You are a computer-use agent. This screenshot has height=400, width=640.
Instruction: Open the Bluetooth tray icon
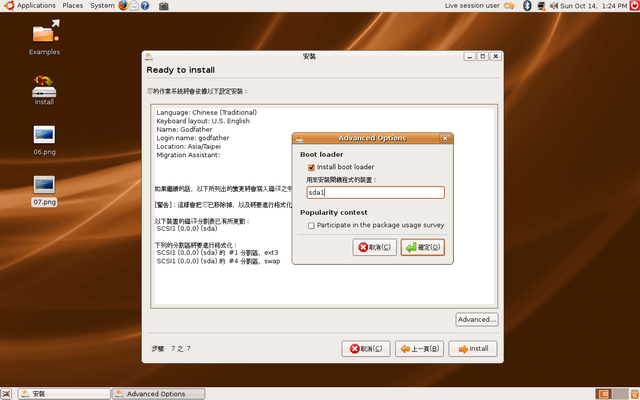coord(527,6)
